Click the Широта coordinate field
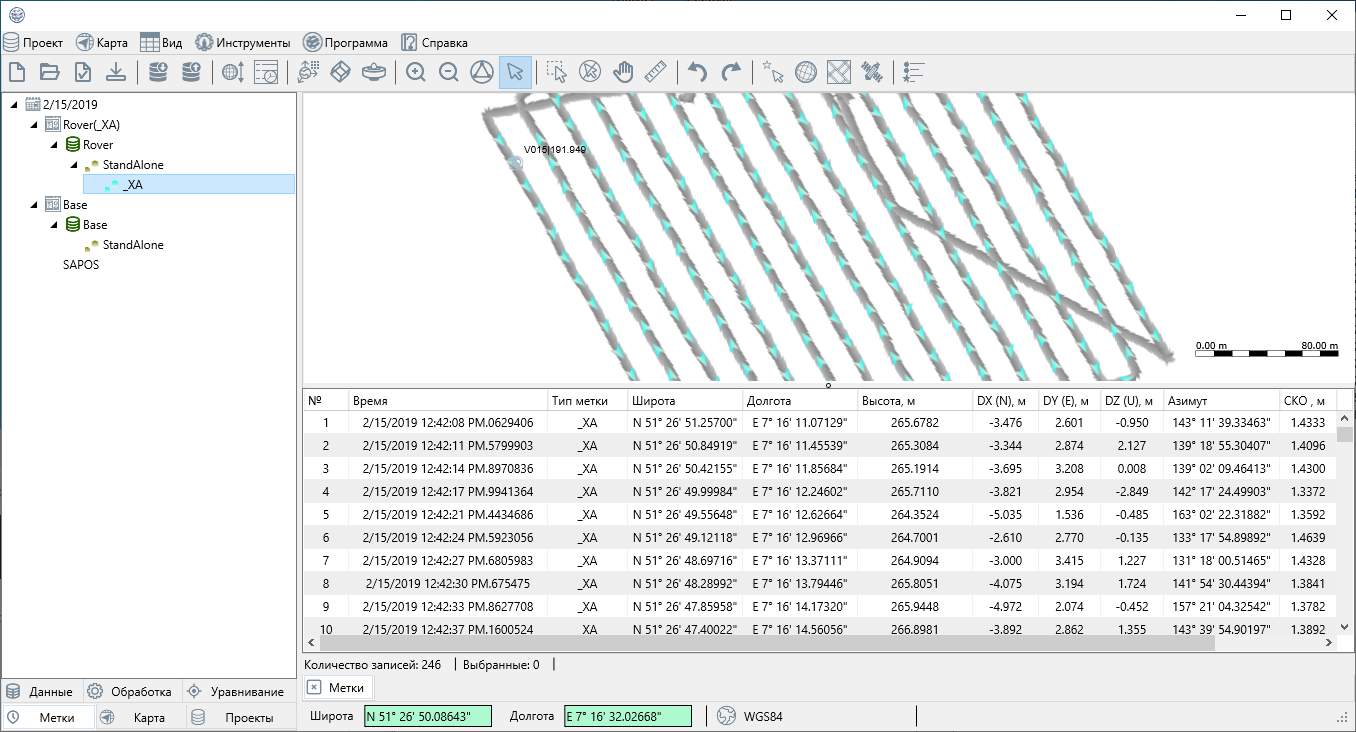The height and width of the screenshot is (732, 1356). point(428,716)
